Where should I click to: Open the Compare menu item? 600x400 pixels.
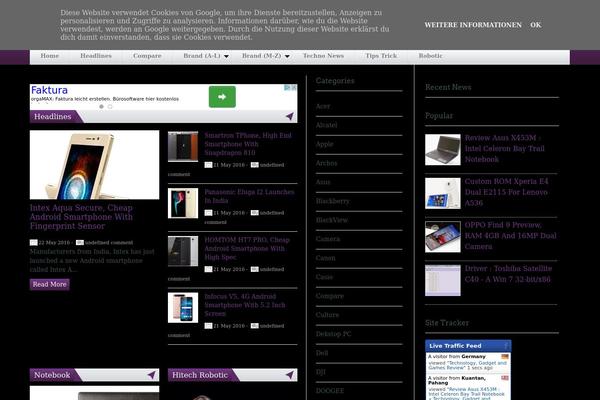[x=147, y=56]
